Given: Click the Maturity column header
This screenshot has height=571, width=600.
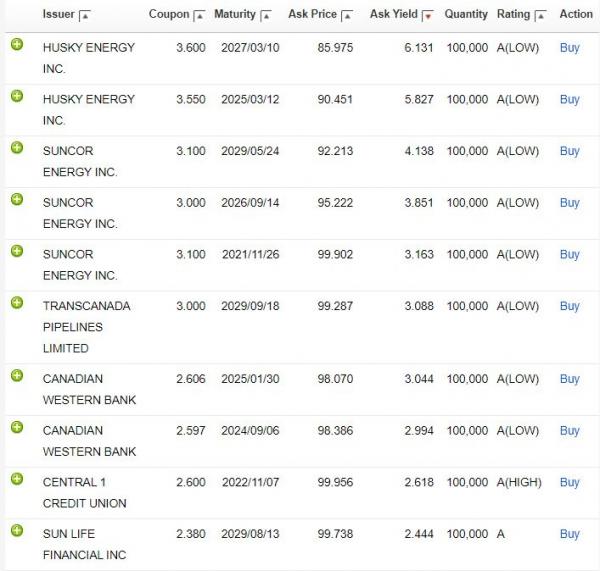Looking at the screenshot, I should (235, 14).
